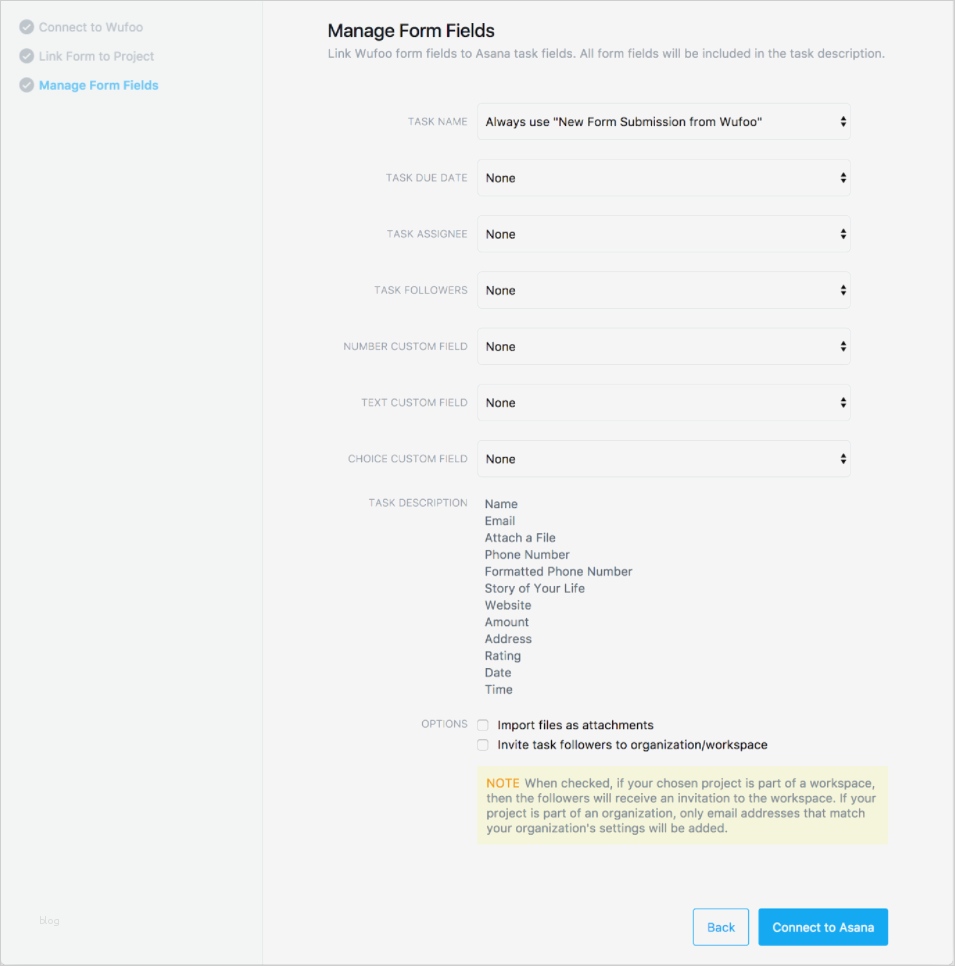Click the Story of Your Life field entry
Screen dimensions: 955x966
534,588
